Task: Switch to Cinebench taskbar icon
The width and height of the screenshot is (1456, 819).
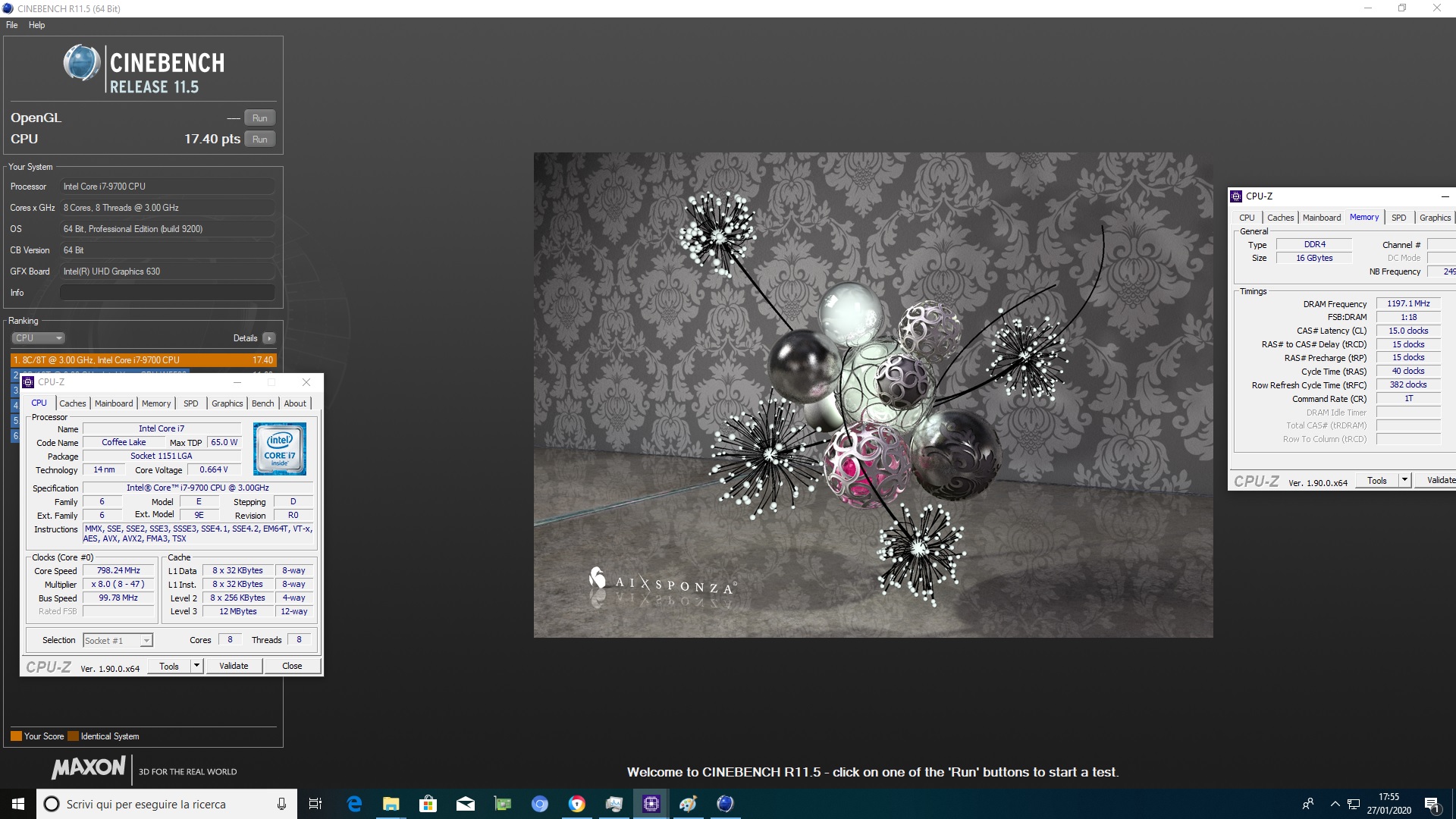Action: point(726,804)
